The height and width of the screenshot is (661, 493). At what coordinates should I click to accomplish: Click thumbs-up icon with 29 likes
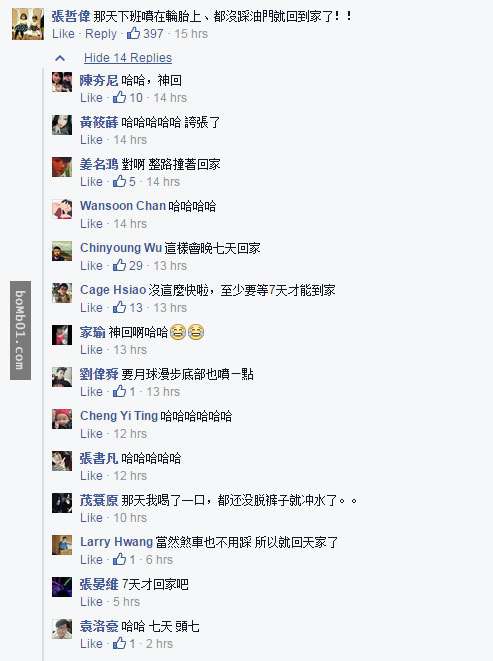tap(119, 265)
